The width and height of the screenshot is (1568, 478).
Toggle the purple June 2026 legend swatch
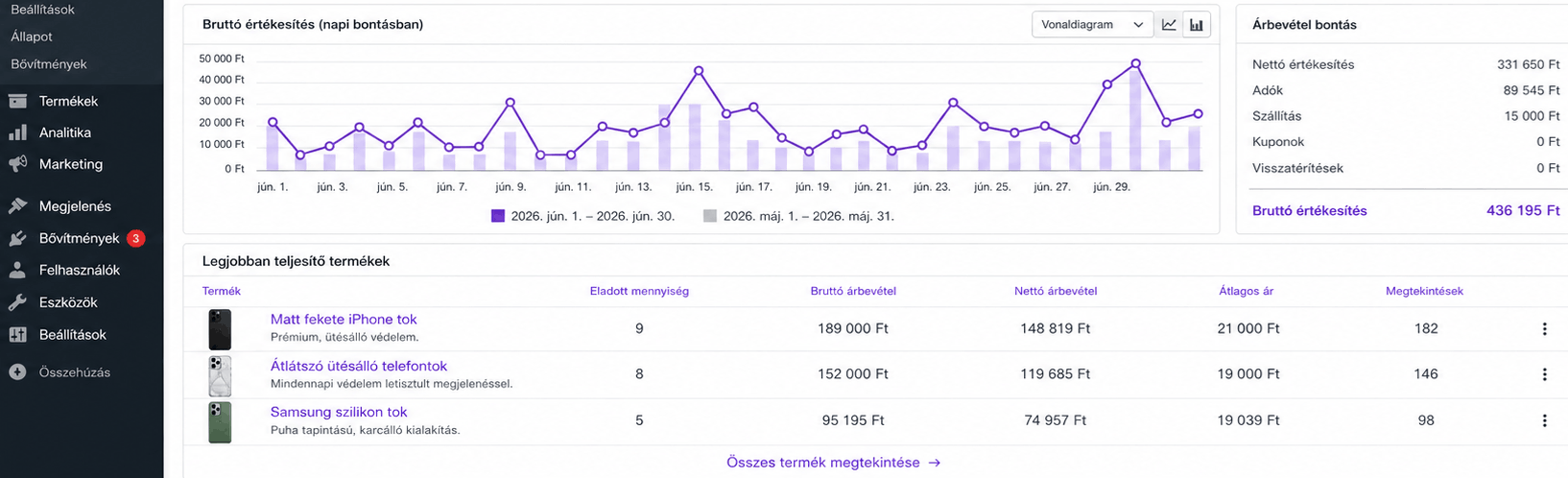coord(497,216)
